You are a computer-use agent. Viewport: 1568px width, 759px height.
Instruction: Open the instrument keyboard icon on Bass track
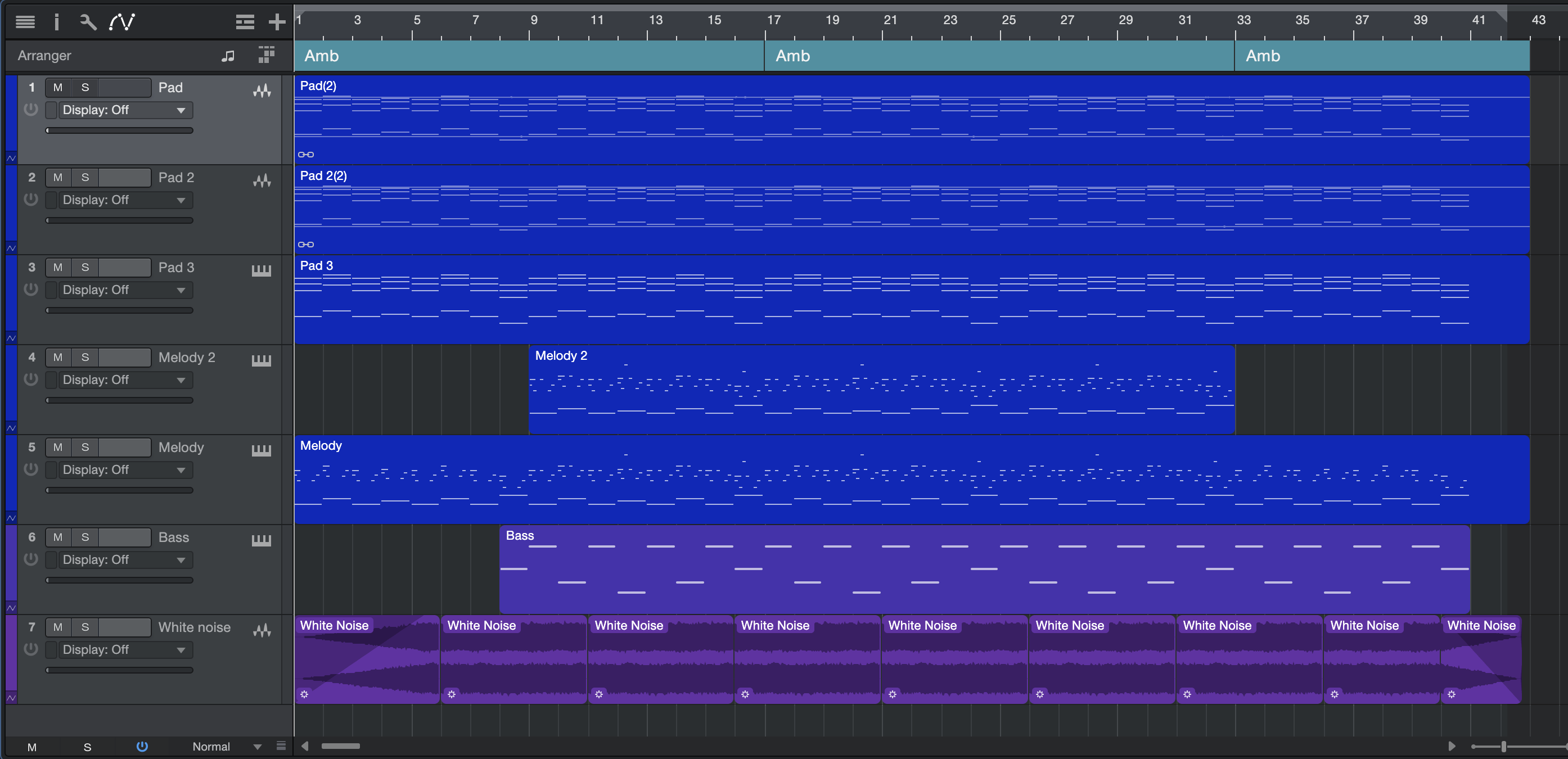pyautogui.click(x=261, y=540)
